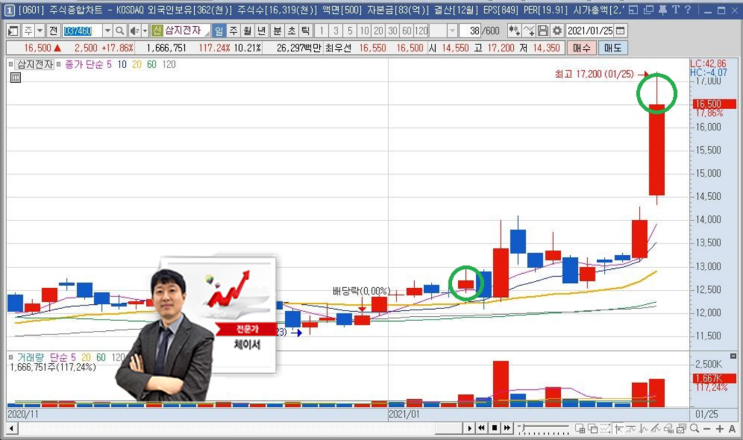Select the 분 minute chart period
Screen dimensions: 743x440
point(278,31)
